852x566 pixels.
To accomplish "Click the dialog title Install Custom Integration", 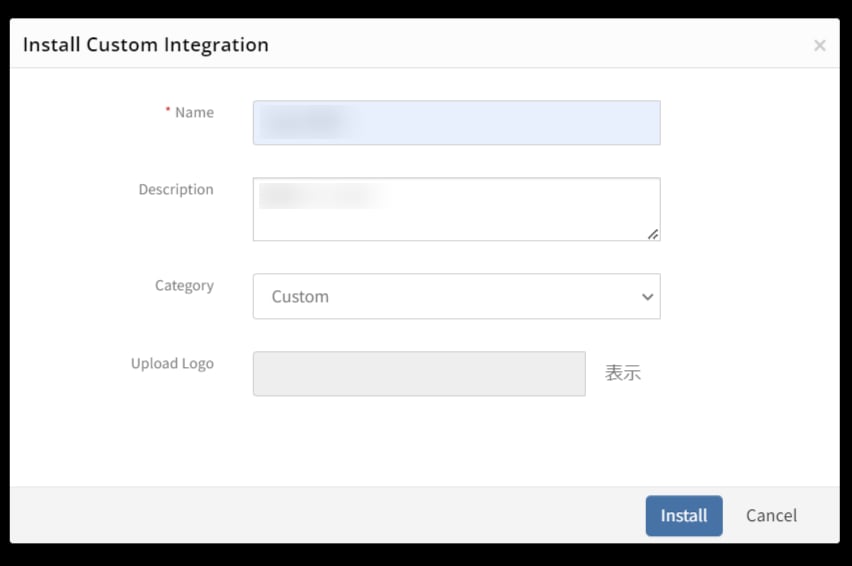I will coord(146,45).
